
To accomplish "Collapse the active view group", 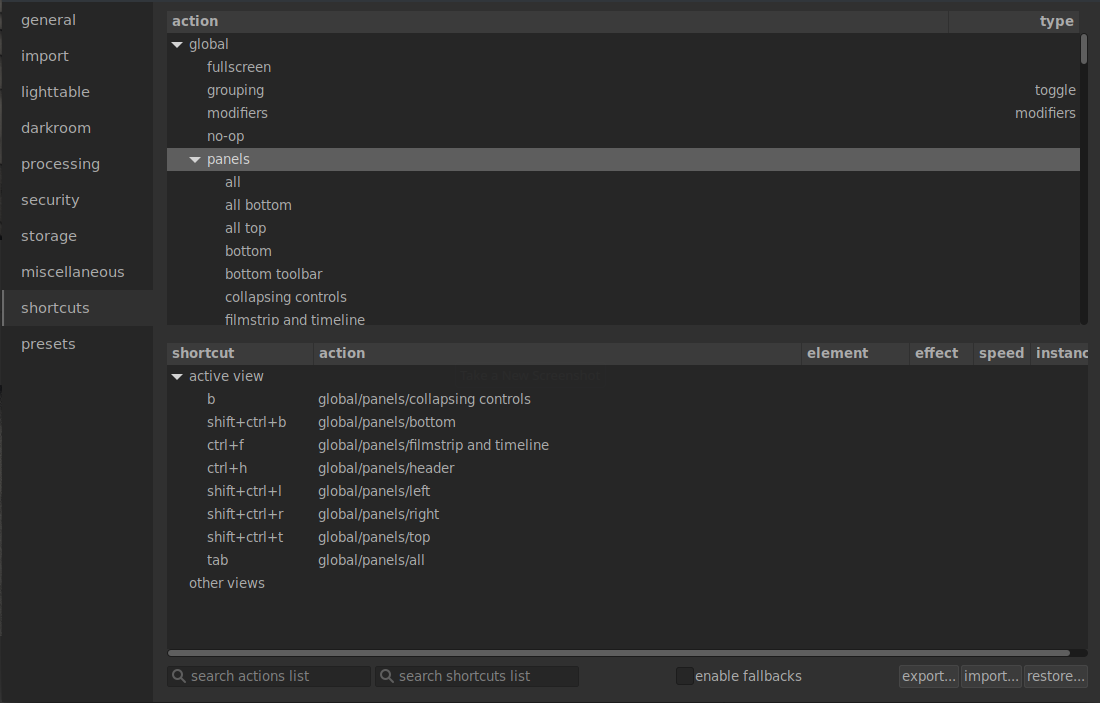I will point(177,377).
